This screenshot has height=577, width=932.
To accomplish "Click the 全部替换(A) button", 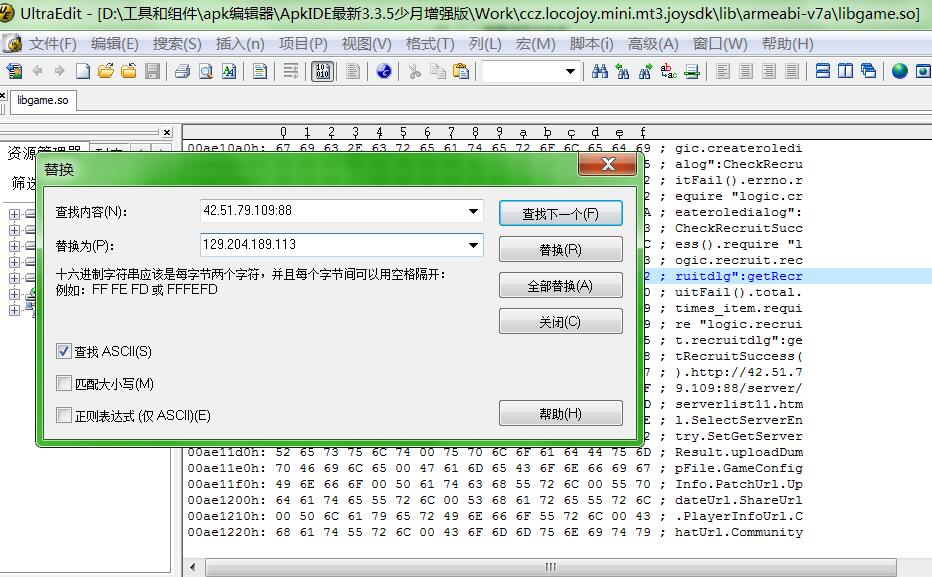I will [560, 286].
